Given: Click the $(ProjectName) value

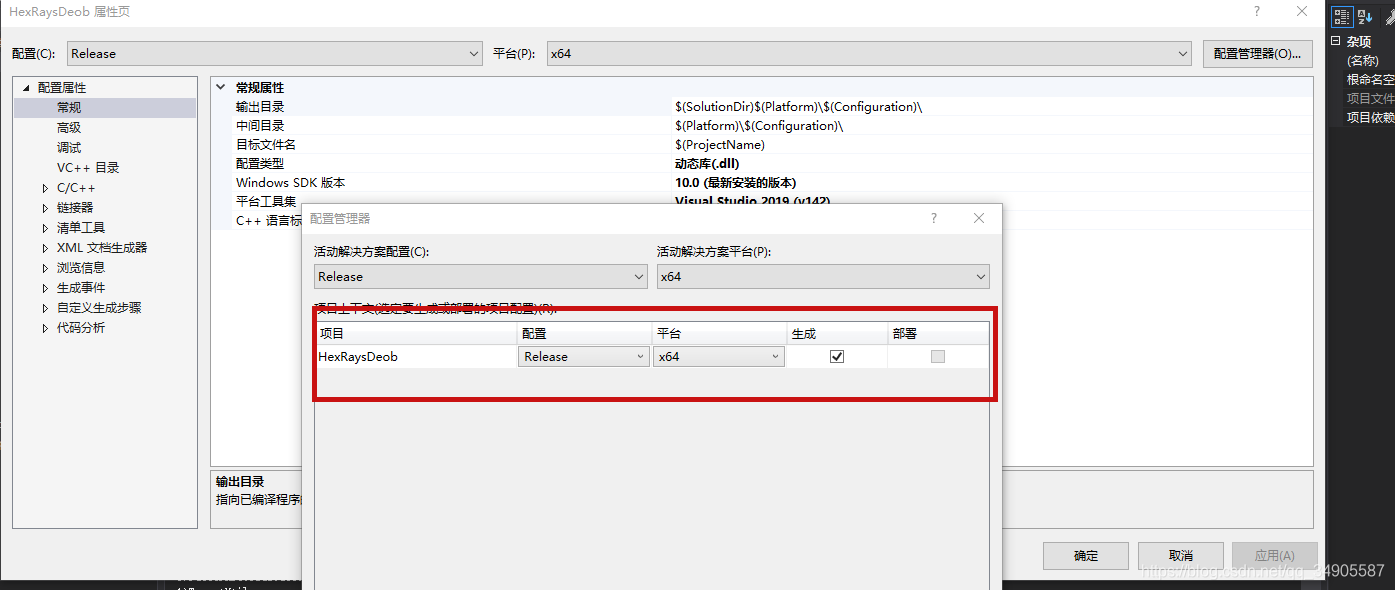Looking at the screenshot, I should click(x=720, y=145).
